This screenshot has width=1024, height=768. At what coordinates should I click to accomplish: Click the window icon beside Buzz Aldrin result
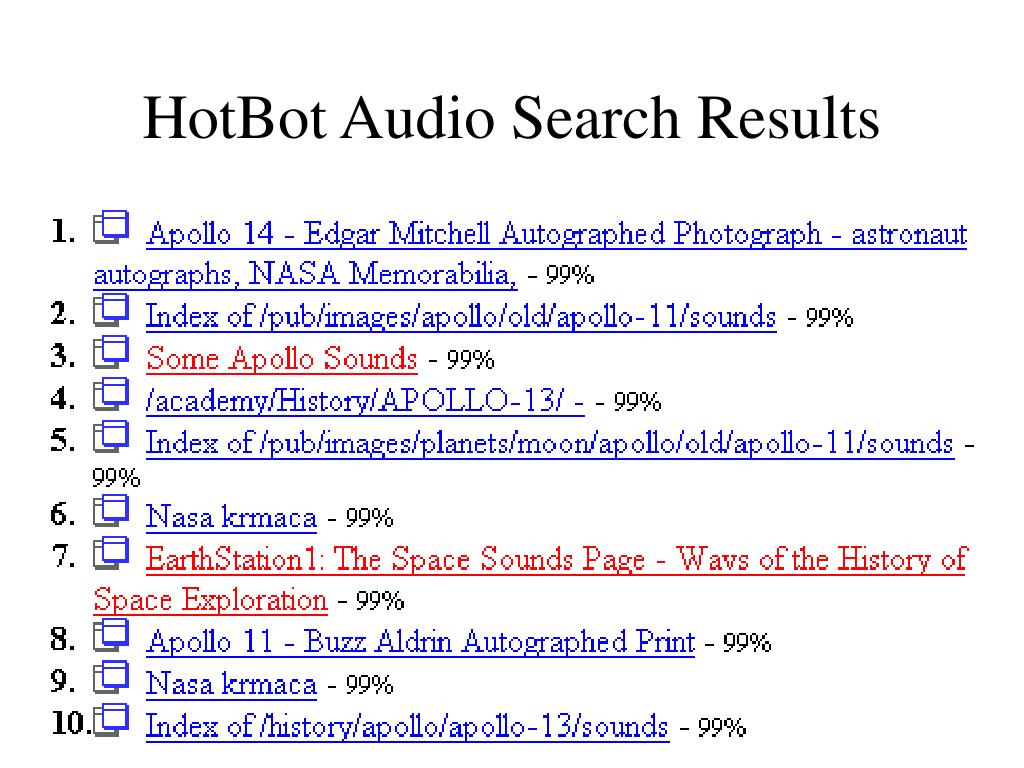point(111,635)
